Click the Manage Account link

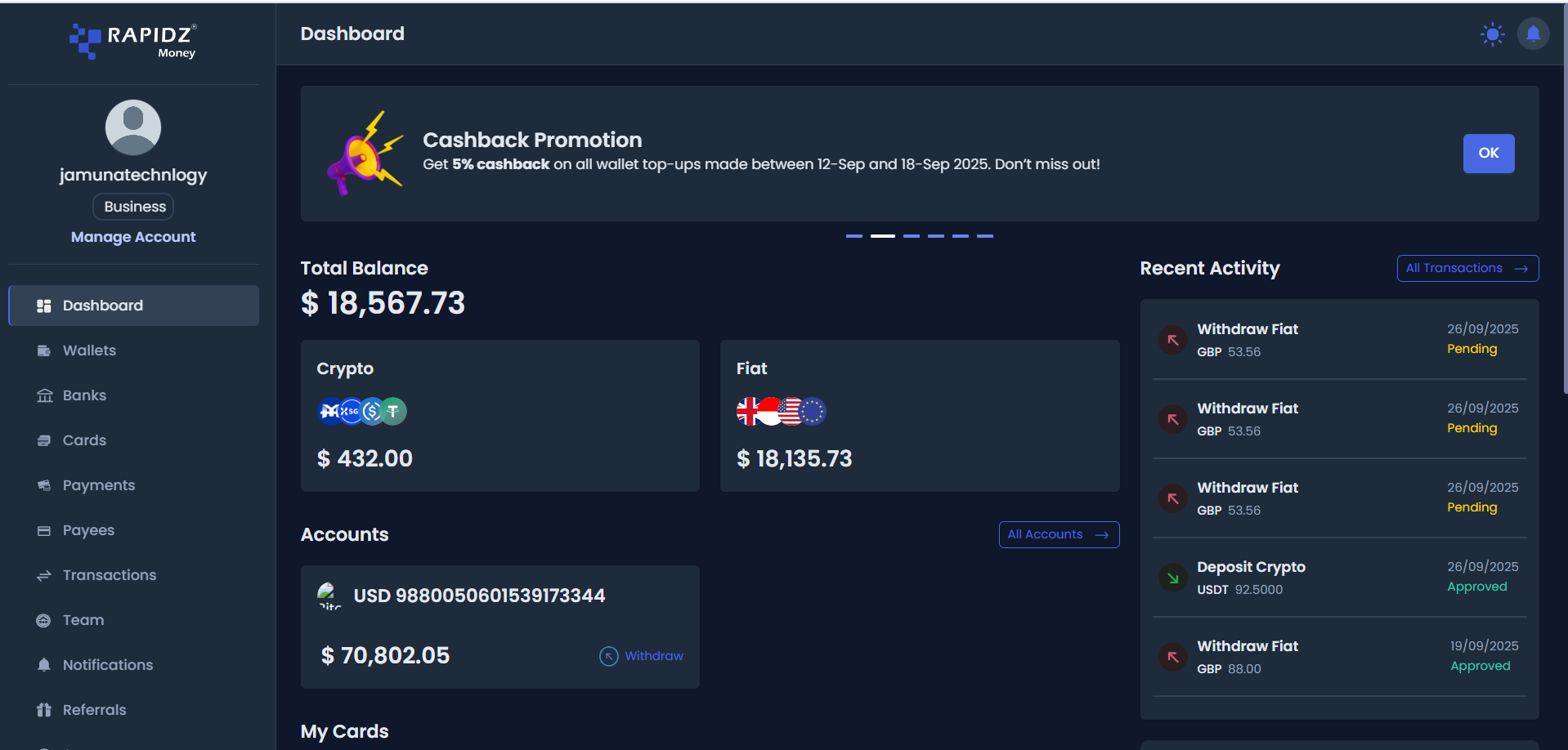tap(133, 237)
